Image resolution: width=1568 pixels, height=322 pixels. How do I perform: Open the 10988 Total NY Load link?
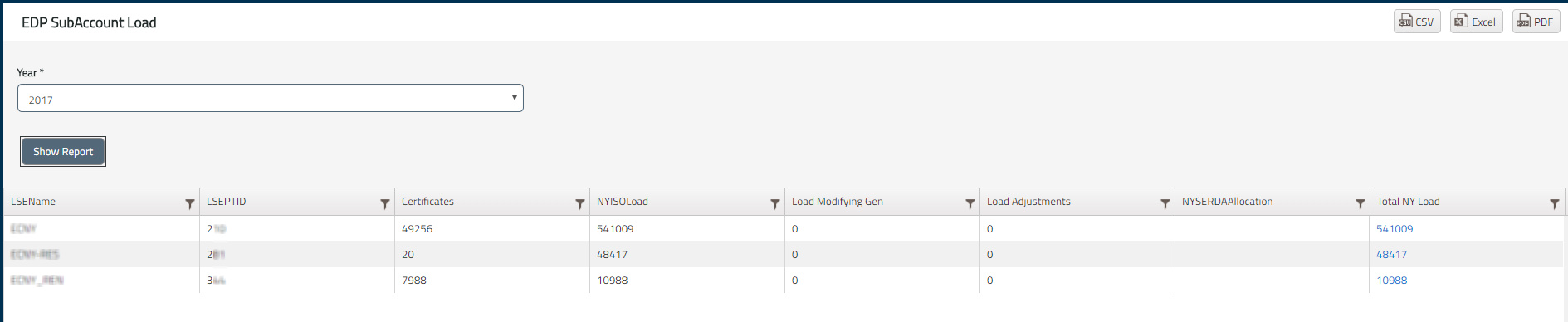pyautogui.click(x=1392, y=281)
